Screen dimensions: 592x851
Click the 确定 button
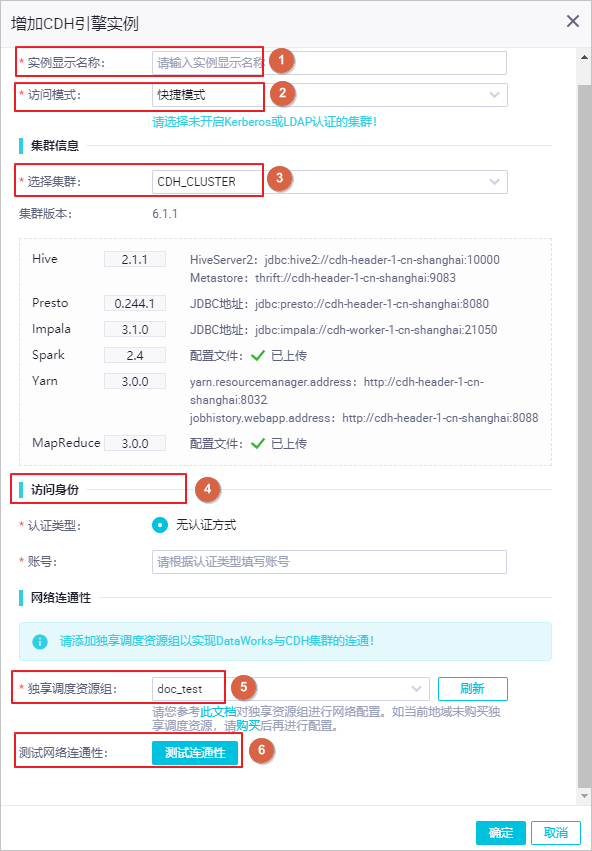click(x=501, y=833)
